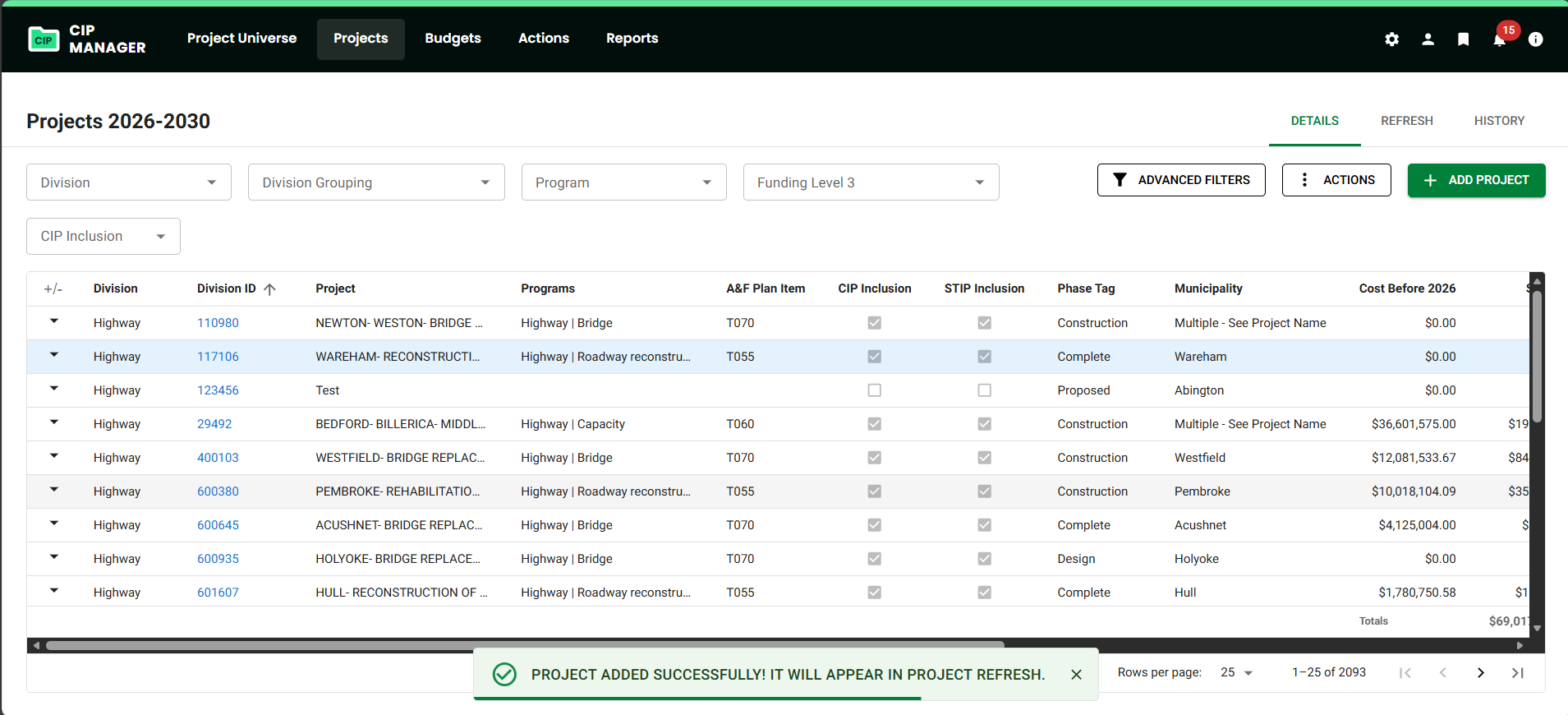Open project link 600380

pos(218,491)
